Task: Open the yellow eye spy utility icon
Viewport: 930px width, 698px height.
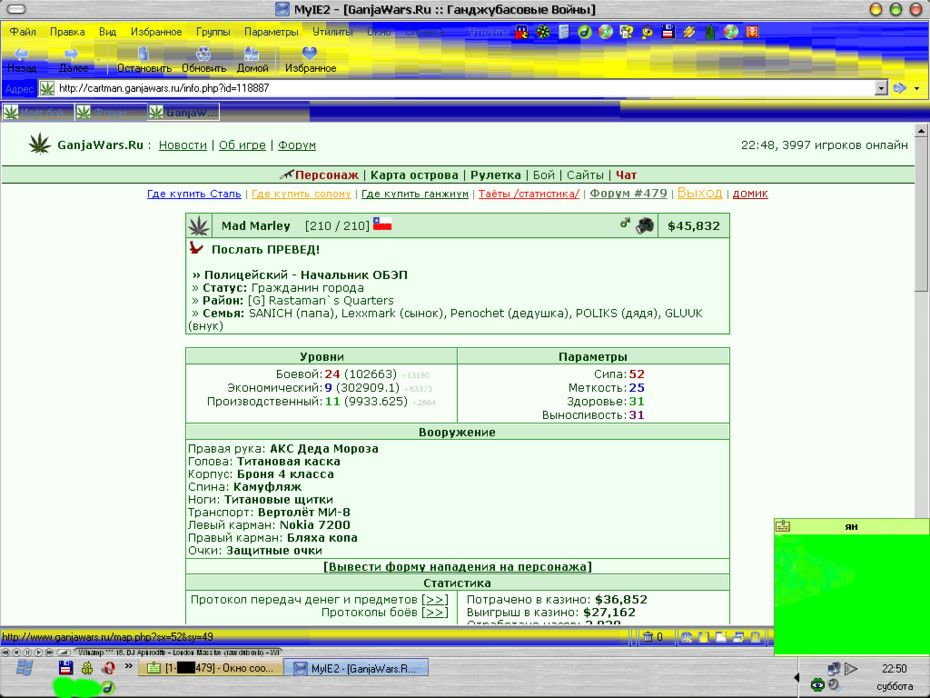Action: [646, 32]
